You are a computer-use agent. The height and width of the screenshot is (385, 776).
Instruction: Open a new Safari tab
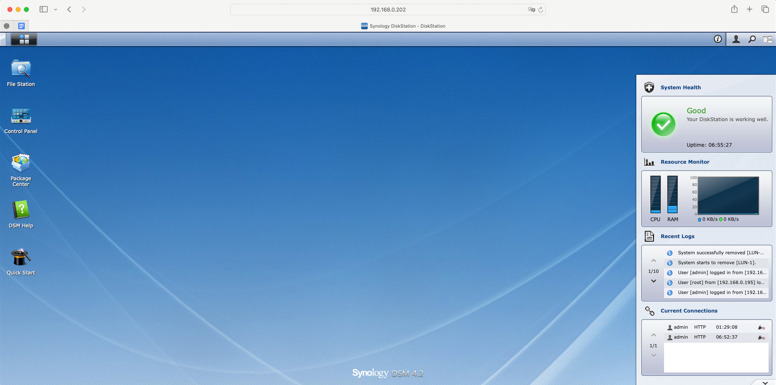click(749, 9)
